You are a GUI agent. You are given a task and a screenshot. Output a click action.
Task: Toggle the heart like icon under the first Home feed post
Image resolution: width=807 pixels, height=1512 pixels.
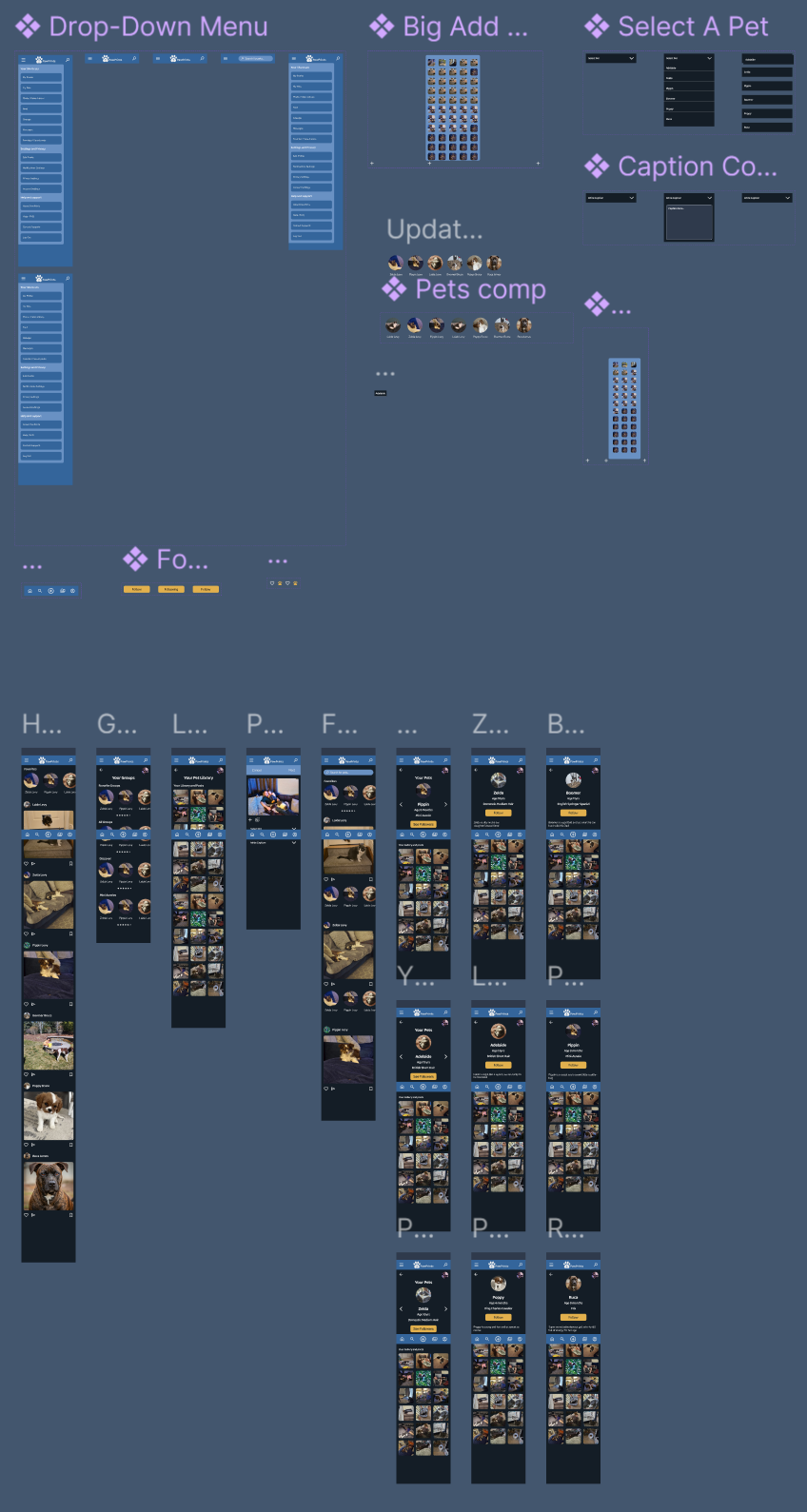(26, 864)
